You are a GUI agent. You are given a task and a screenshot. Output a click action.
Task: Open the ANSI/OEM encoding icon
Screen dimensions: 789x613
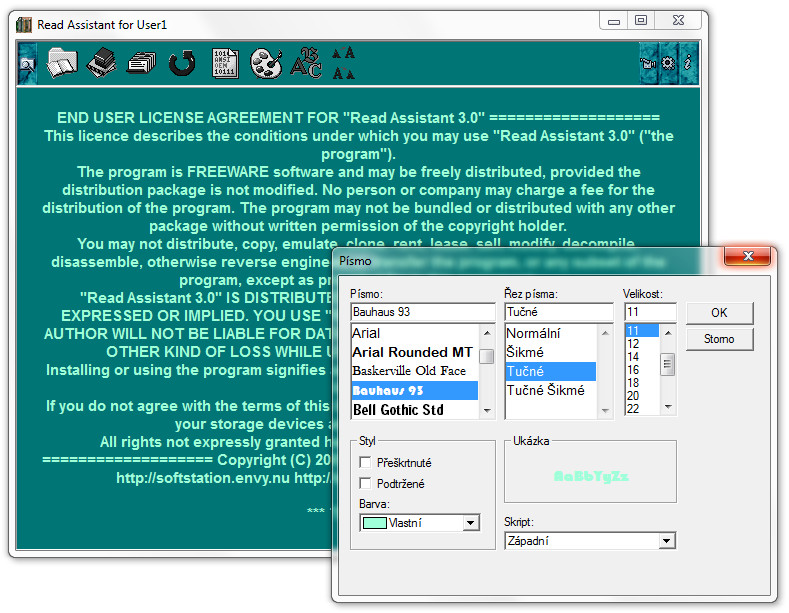click(225, 63)
